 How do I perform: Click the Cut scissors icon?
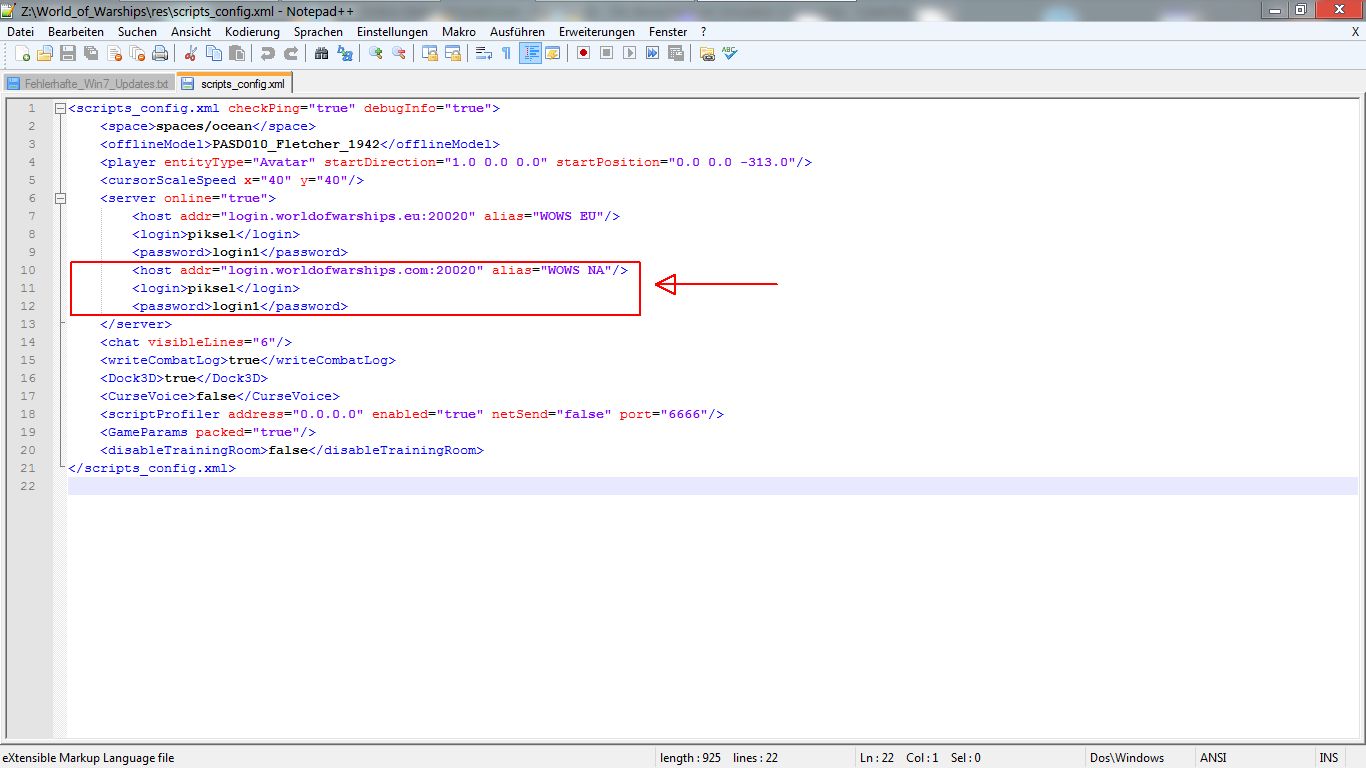pos(189,53)
